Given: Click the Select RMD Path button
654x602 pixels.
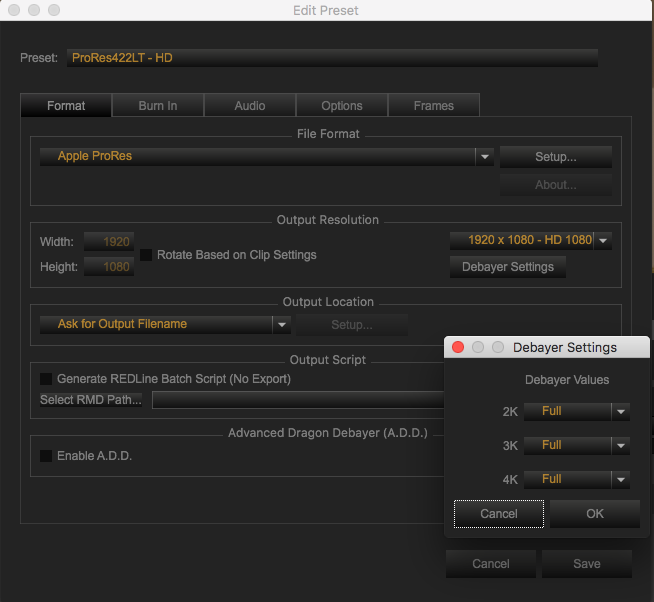Looking at the screenshot, I should (91, 400).
